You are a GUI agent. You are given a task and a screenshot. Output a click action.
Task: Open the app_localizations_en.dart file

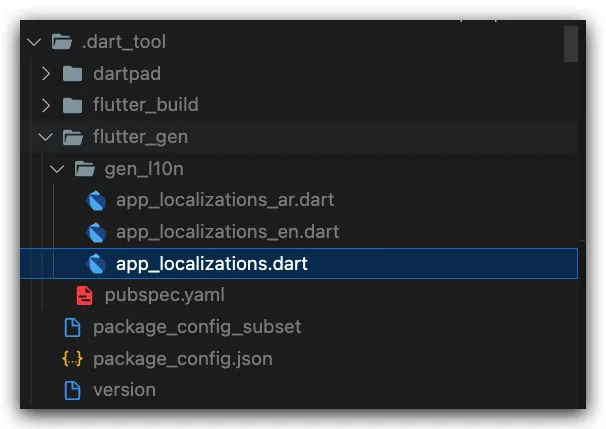(x=227, y=232)
